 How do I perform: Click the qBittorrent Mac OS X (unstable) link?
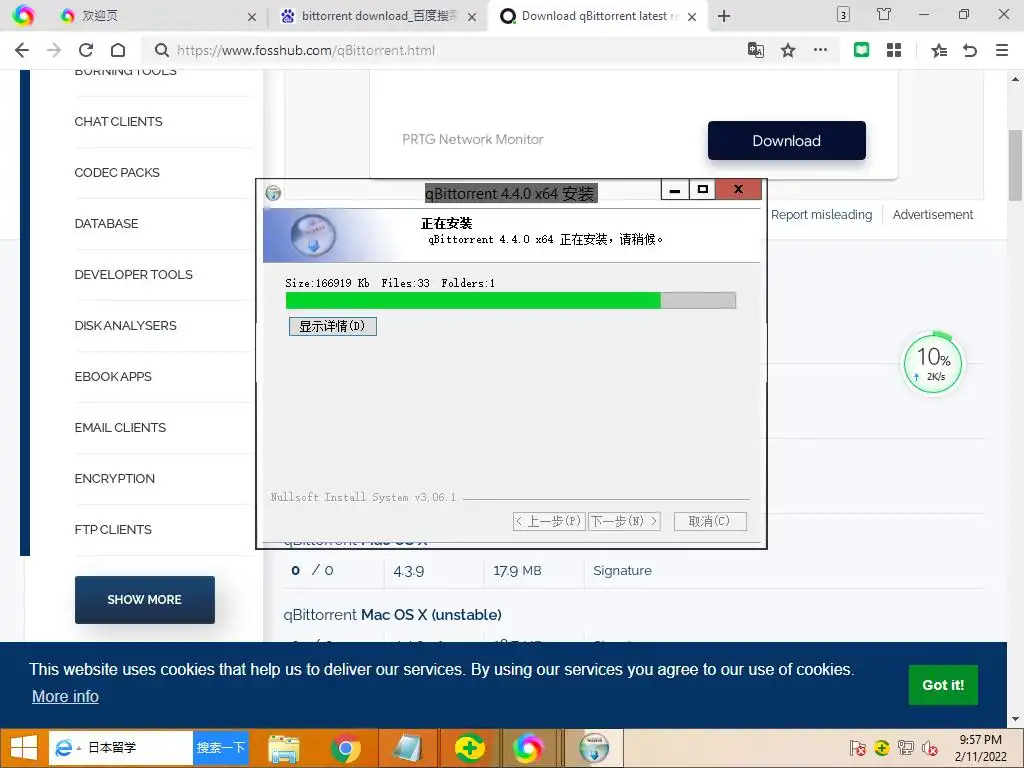click(392, 615)
